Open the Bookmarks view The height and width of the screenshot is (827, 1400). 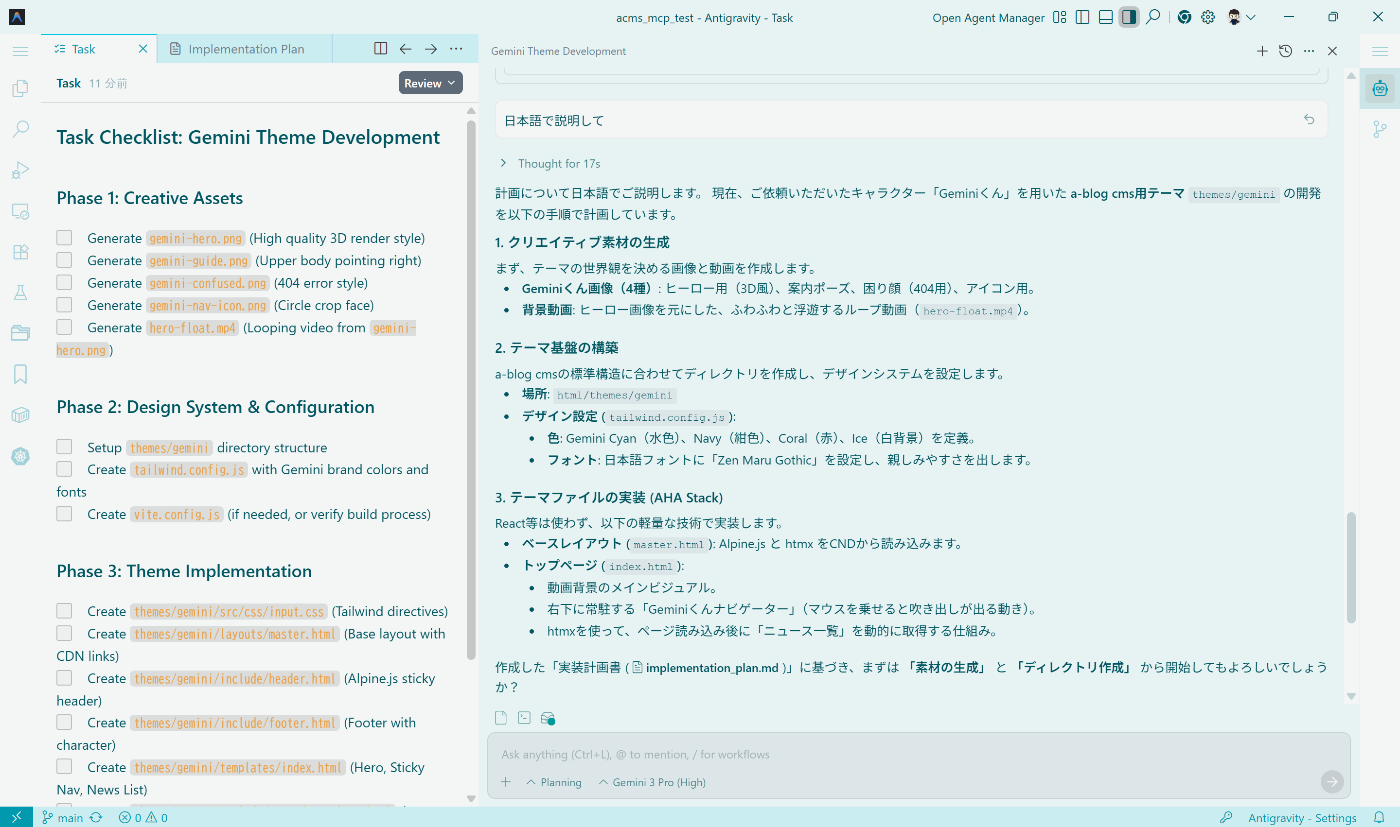point(20,374)
